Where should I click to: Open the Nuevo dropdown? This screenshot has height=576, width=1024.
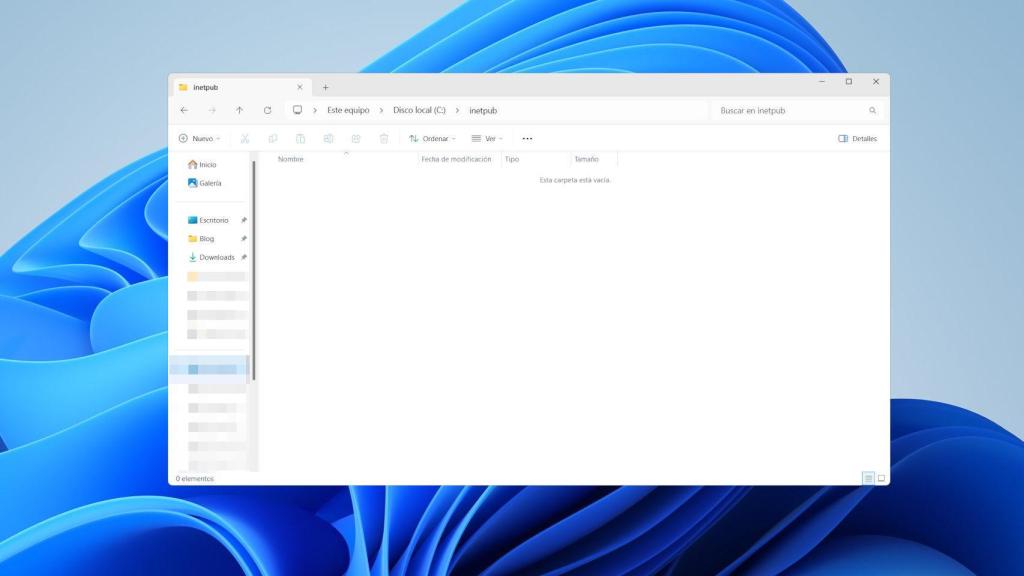point(199,138)
